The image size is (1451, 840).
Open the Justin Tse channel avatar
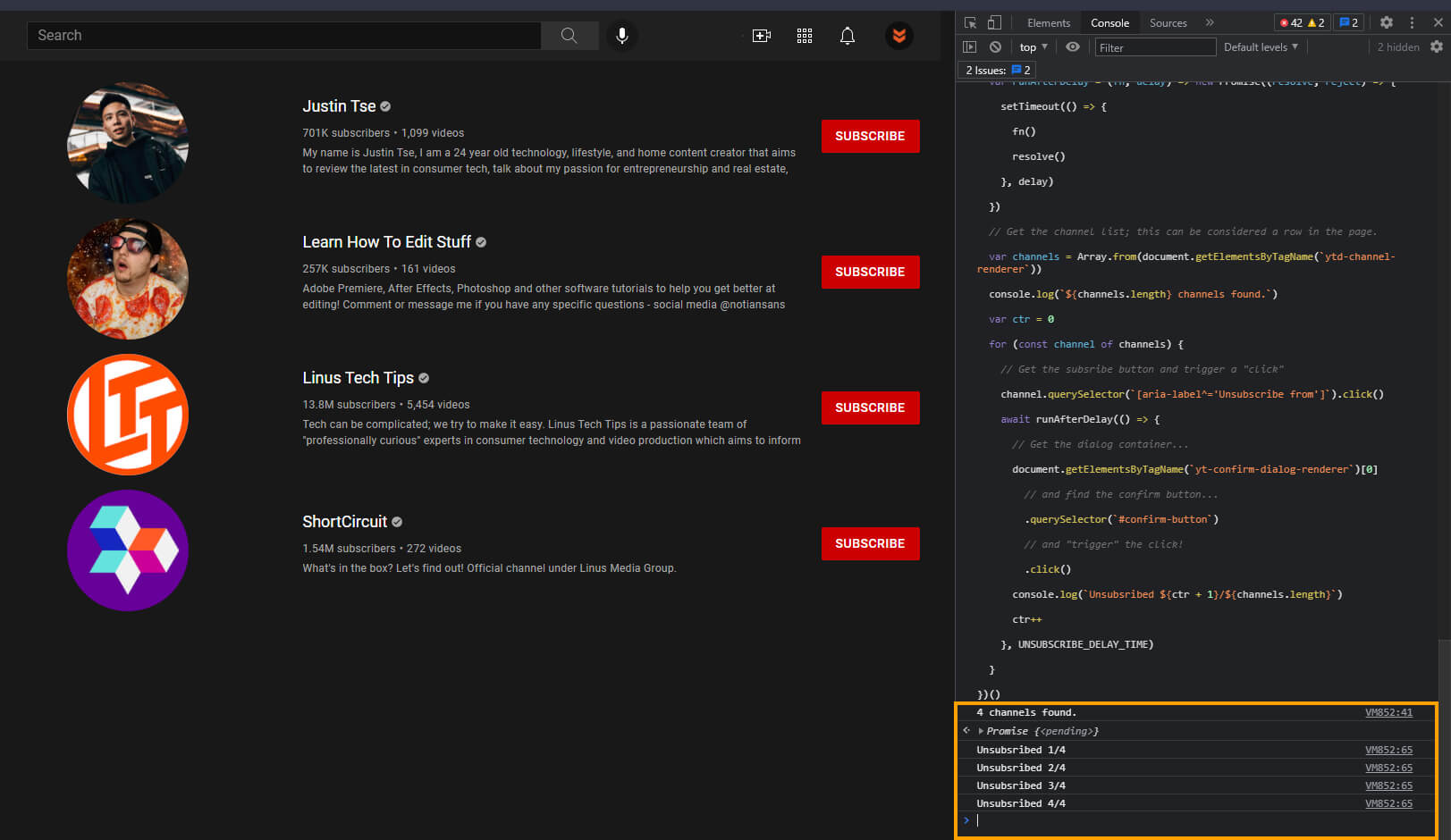point(128,143)
